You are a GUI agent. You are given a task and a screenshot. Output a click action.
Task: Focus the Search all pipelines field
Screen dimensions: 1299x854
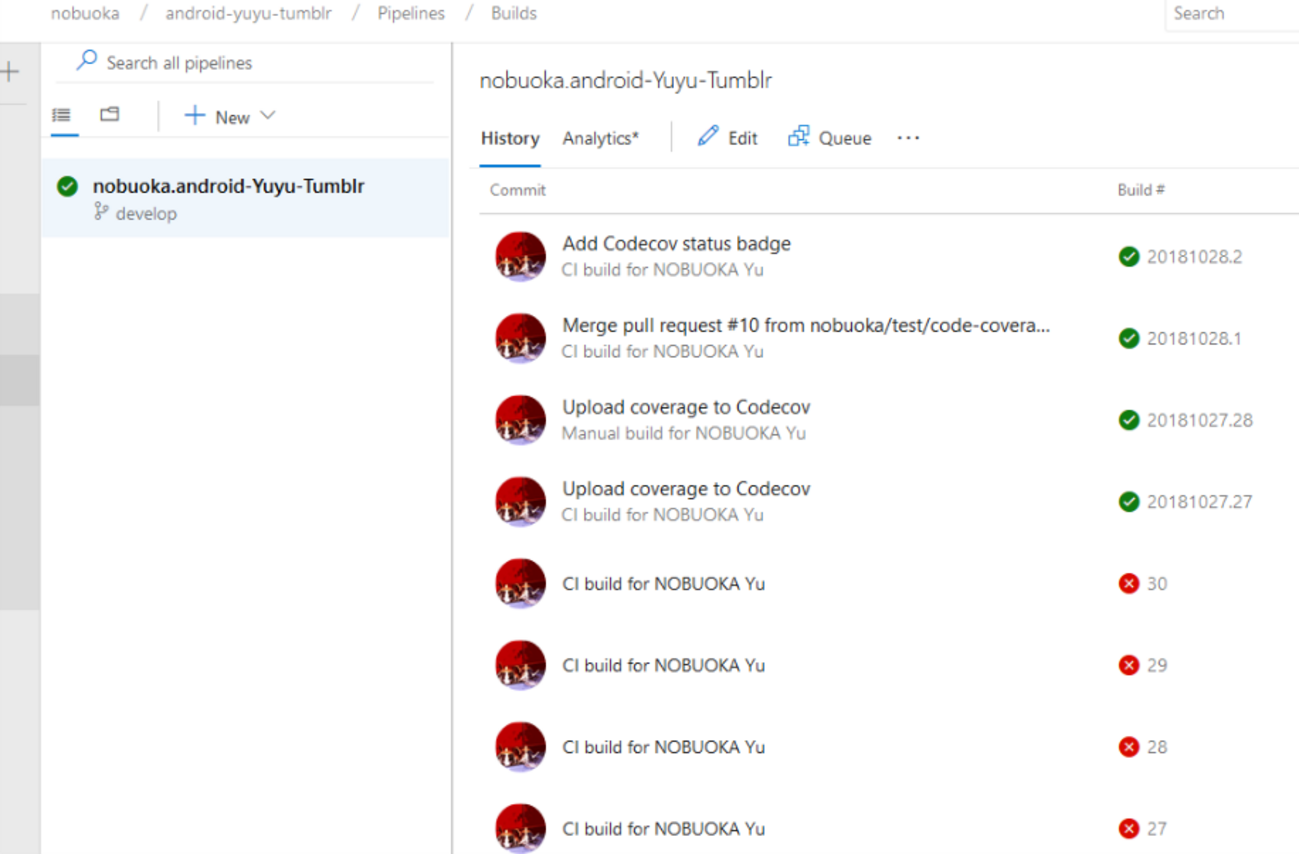coord(245,62)
